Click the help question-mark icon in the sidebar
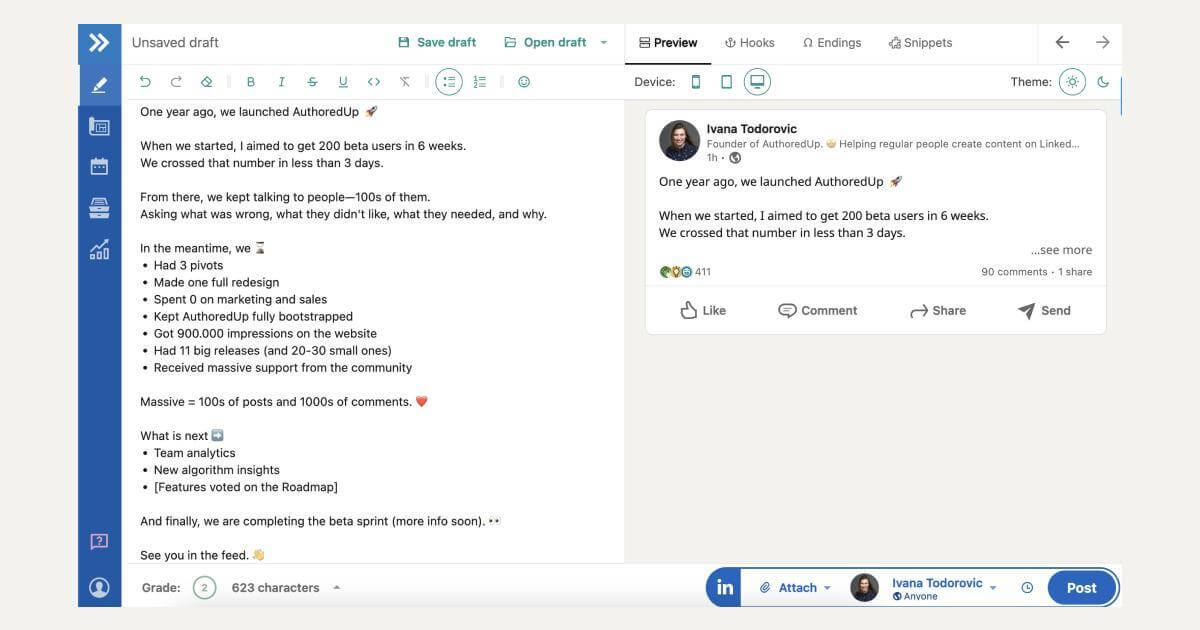The height and width of the screenshot is (630, 1200). [x=99, y=540]
